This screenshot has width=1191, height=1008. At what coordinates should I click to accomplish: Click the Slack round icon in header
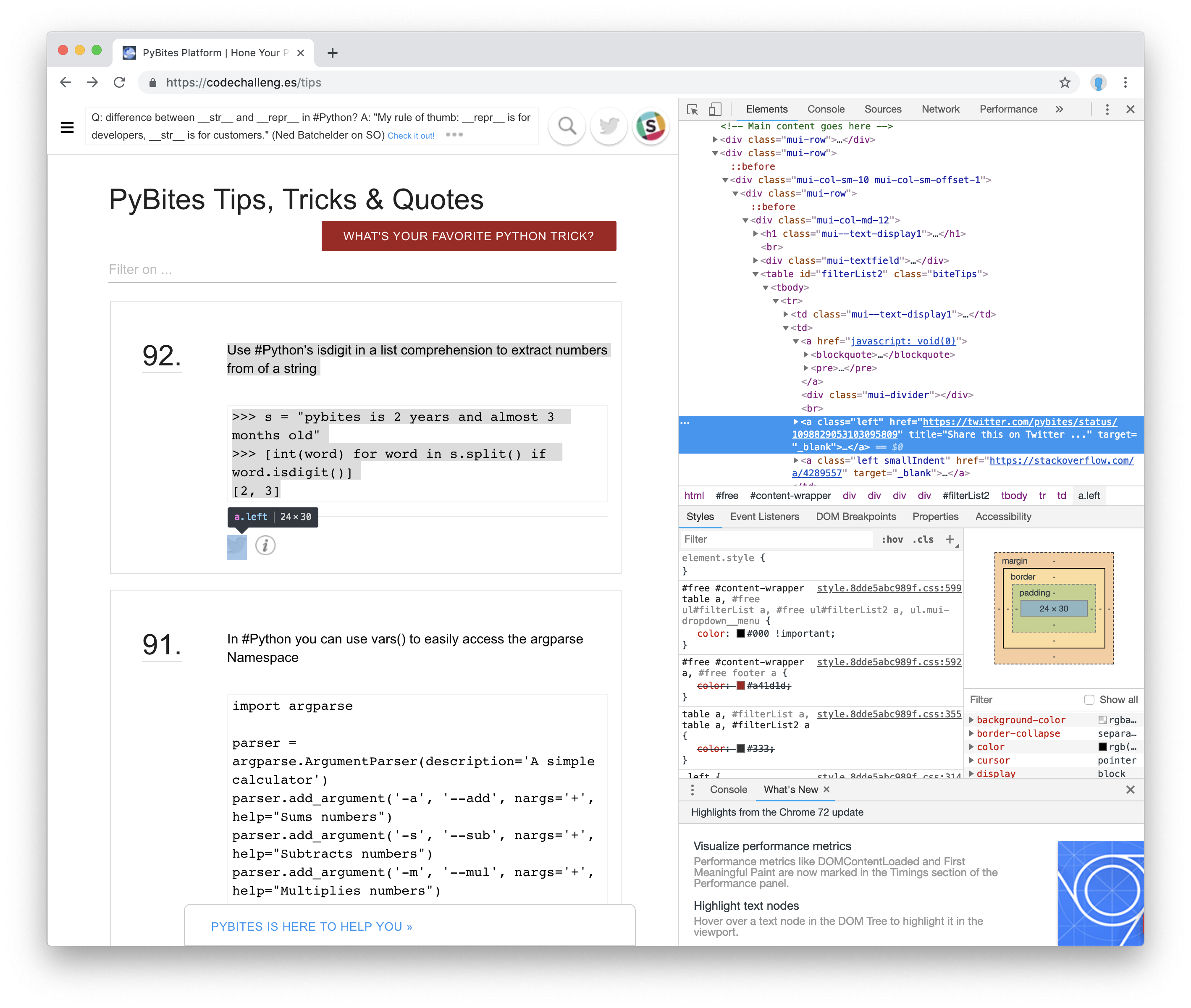pyautogui.click(x=650, y=126)
